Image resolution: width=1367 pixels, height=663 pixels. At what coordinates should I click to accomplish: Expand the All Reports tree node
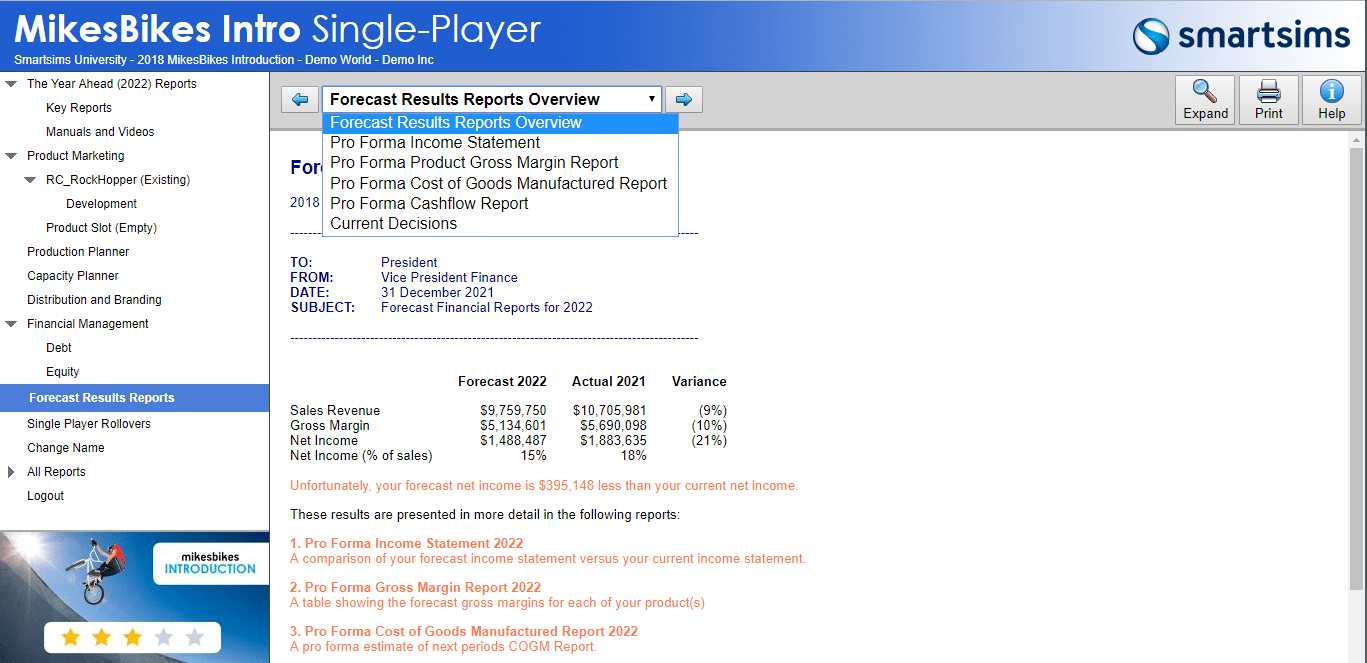coord(11,472)
